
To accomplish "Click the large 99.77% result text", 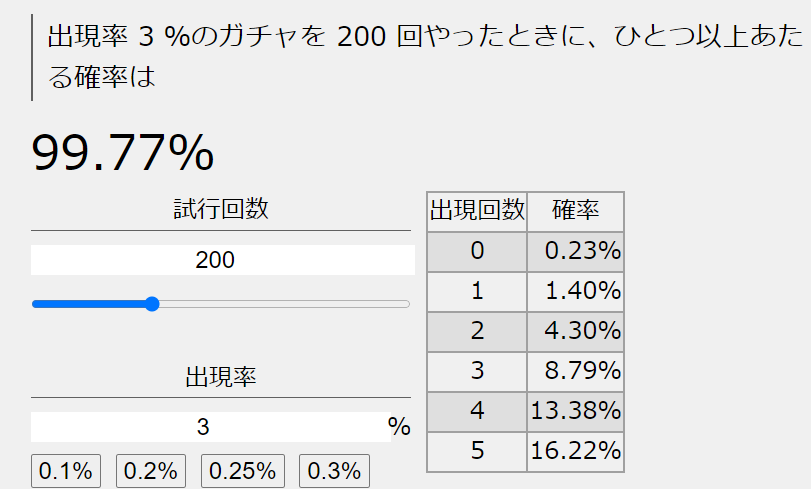I will tap(123, 152).
